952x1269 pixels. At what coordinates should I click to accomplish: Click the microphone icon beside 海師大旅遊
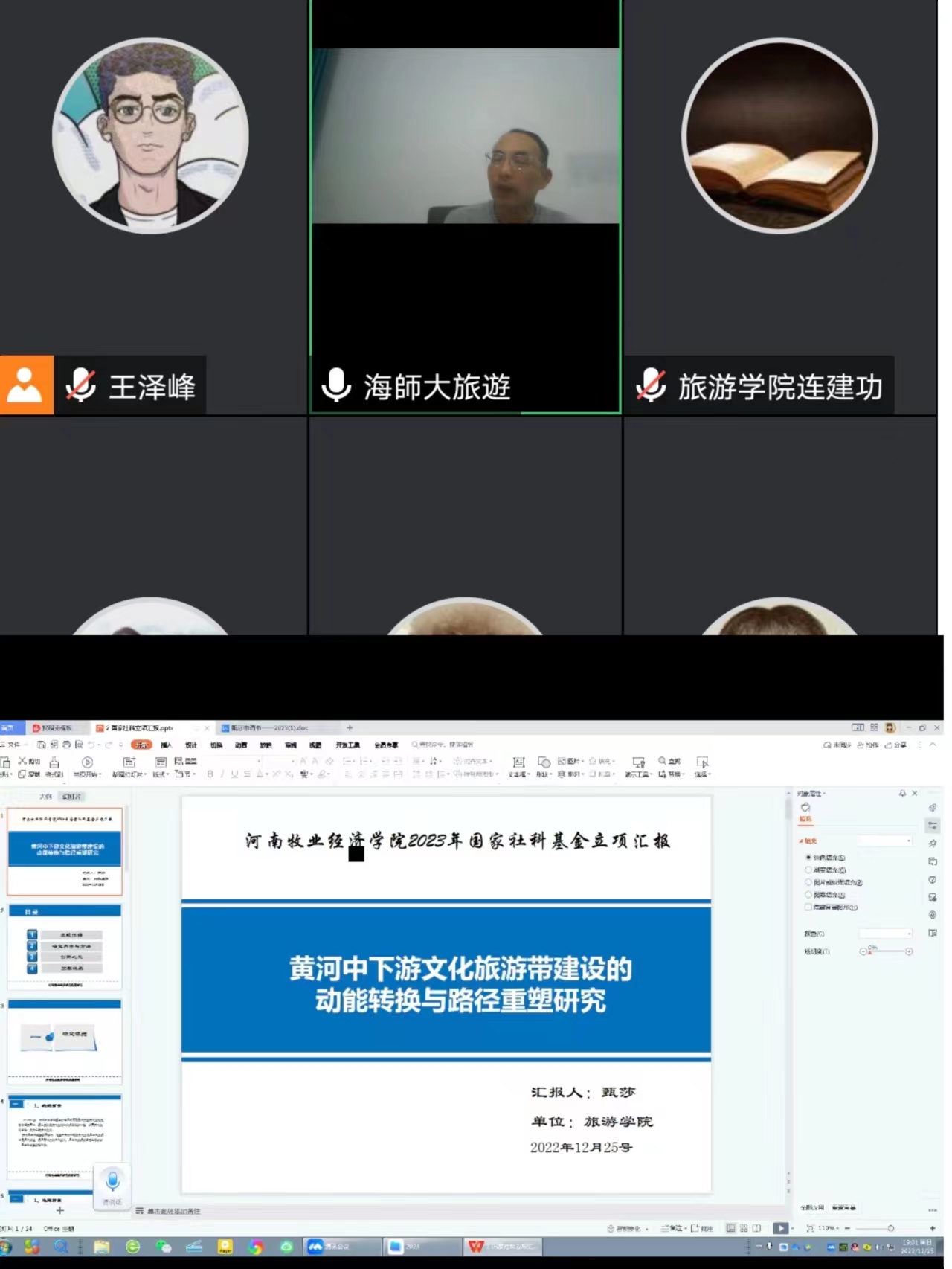[x=336, y=385]
